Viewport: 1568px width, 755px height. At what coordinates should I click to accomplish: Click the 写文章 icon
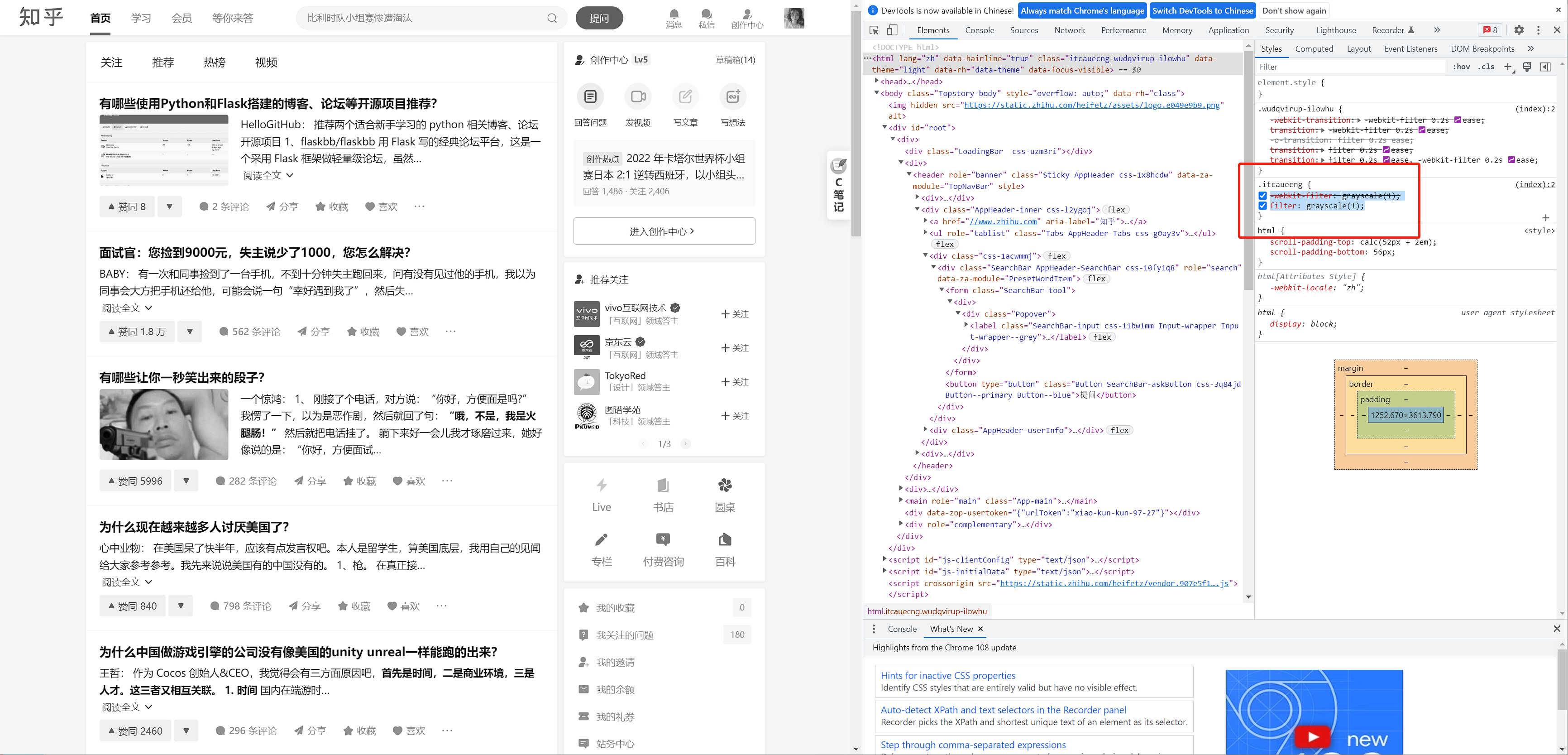tap(685, 96)
